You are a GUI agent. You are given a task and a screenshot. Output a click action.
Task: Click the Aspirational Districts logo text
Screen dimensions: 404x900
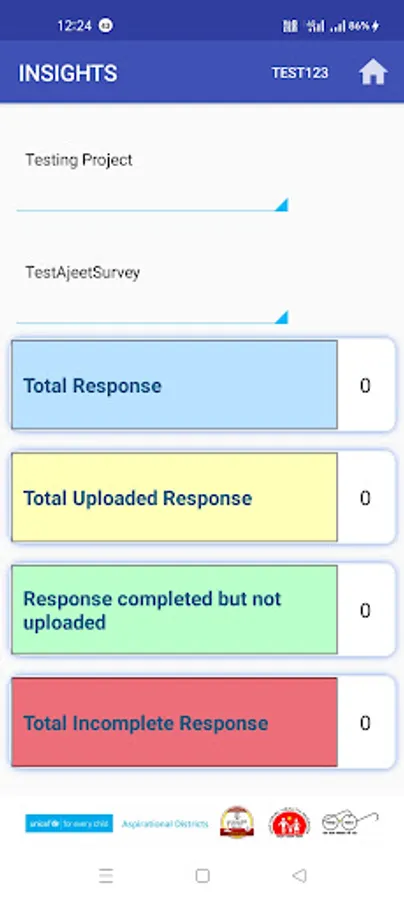pyautogui.click(x=165, y=824)
